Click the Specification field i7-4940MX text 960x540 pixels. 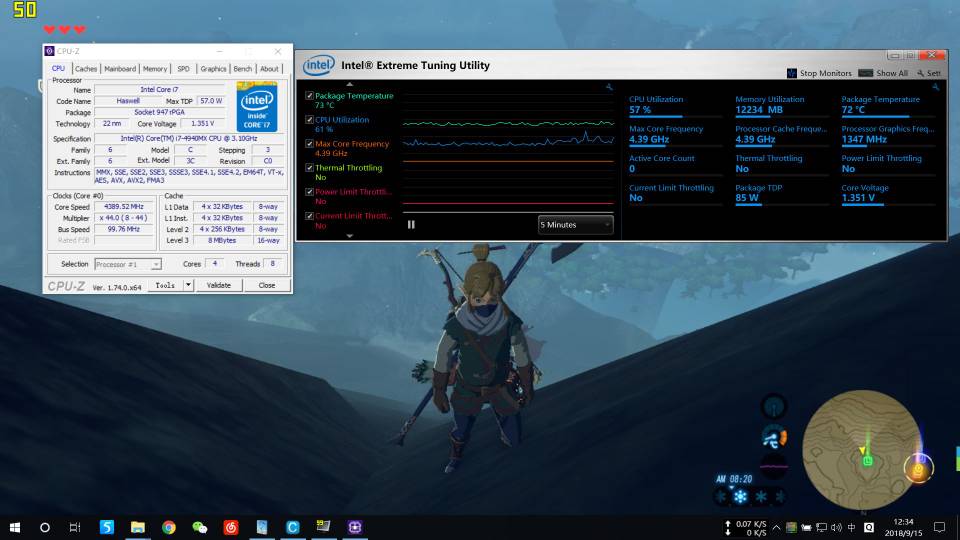point(189,138)
